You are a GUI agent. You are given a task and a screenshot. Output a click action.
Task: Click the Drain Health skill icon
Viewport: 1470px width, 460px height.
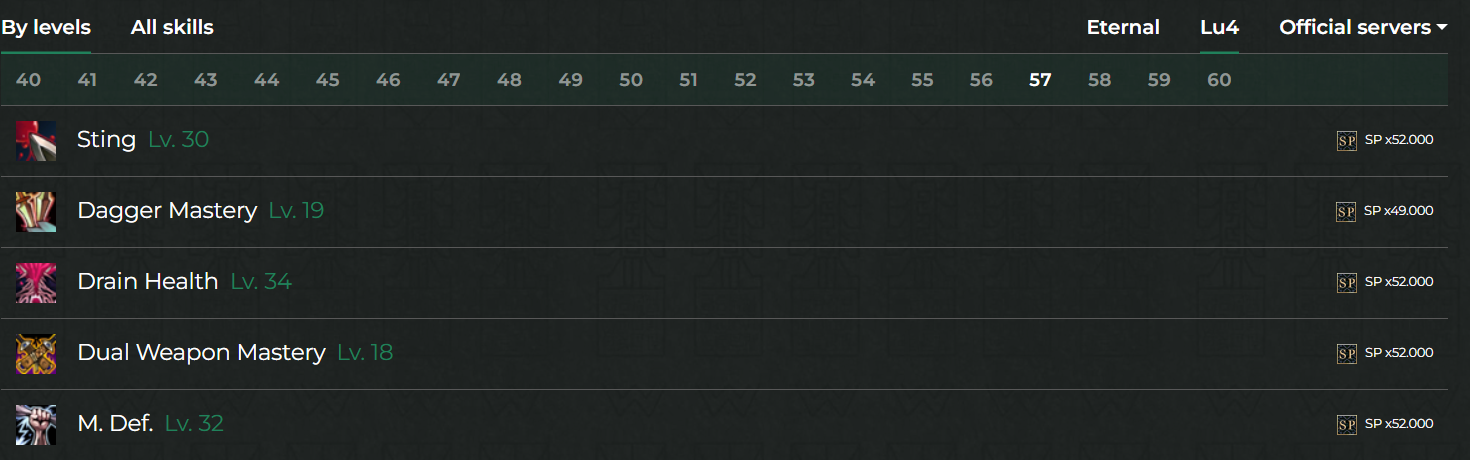pyautogui.click(x=36, y=283)
